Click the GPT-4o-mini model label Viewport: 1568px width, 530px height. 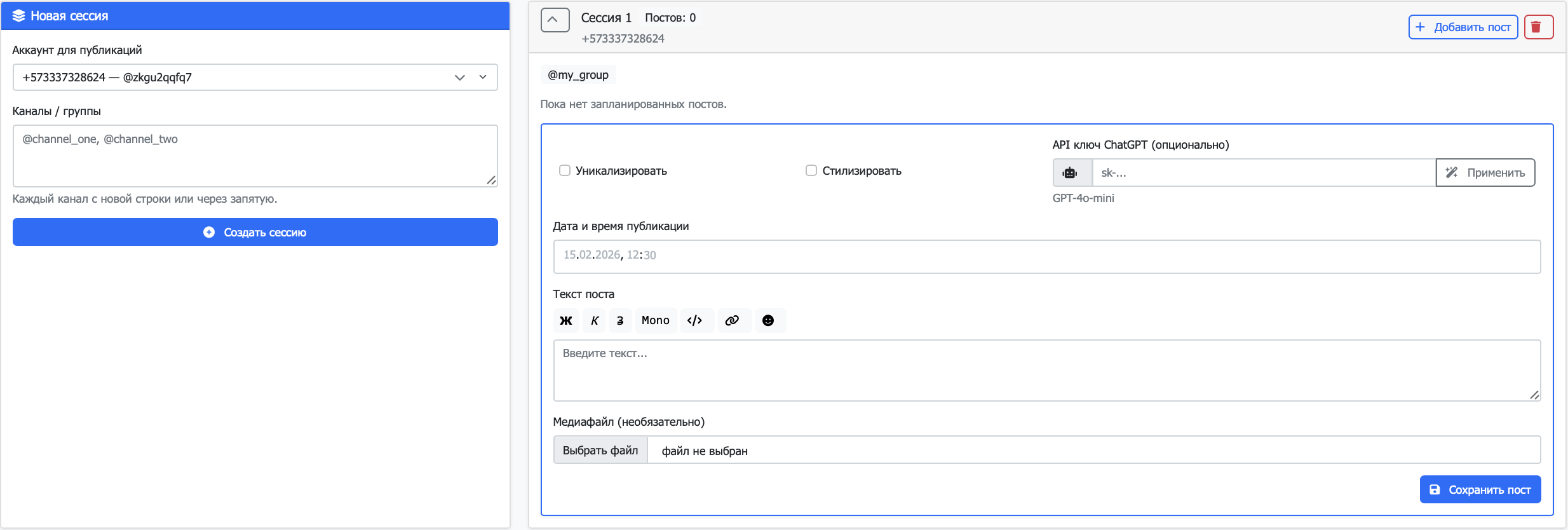tap(1083, 198)
